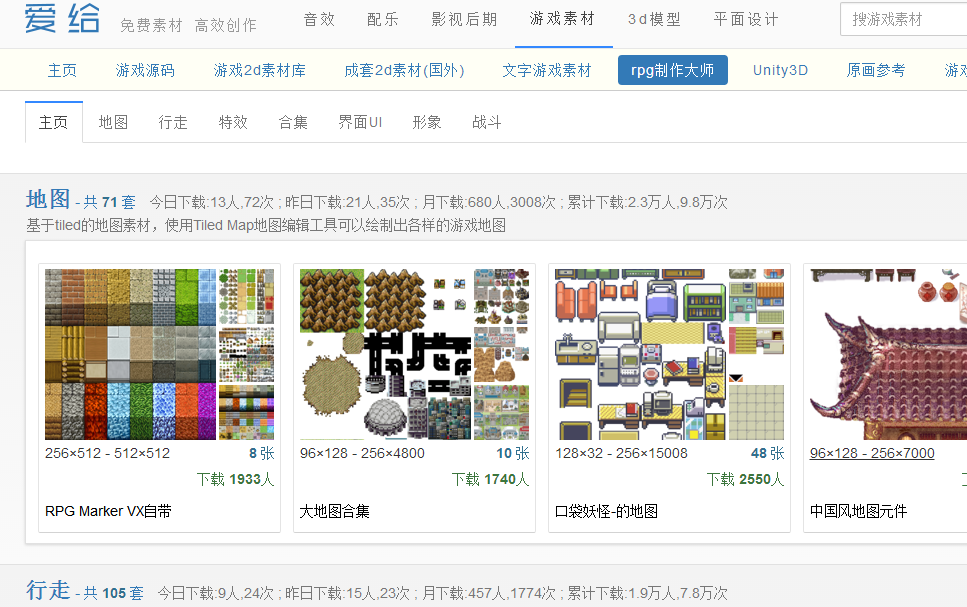The height and width of the screenshot is (607, 967).
Task: Switch to the 合集 tab
Action: [293, 122]
